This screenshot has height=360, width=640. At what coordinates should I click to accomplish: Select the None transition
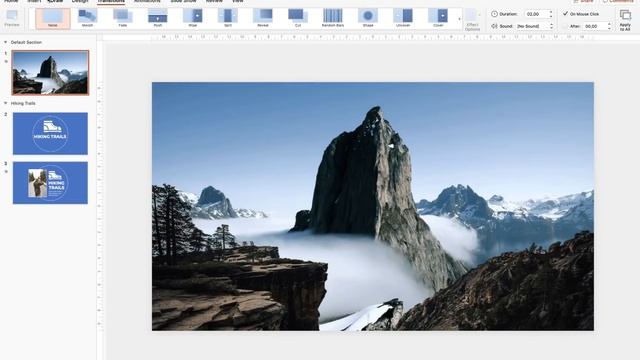tap(53, 18)
